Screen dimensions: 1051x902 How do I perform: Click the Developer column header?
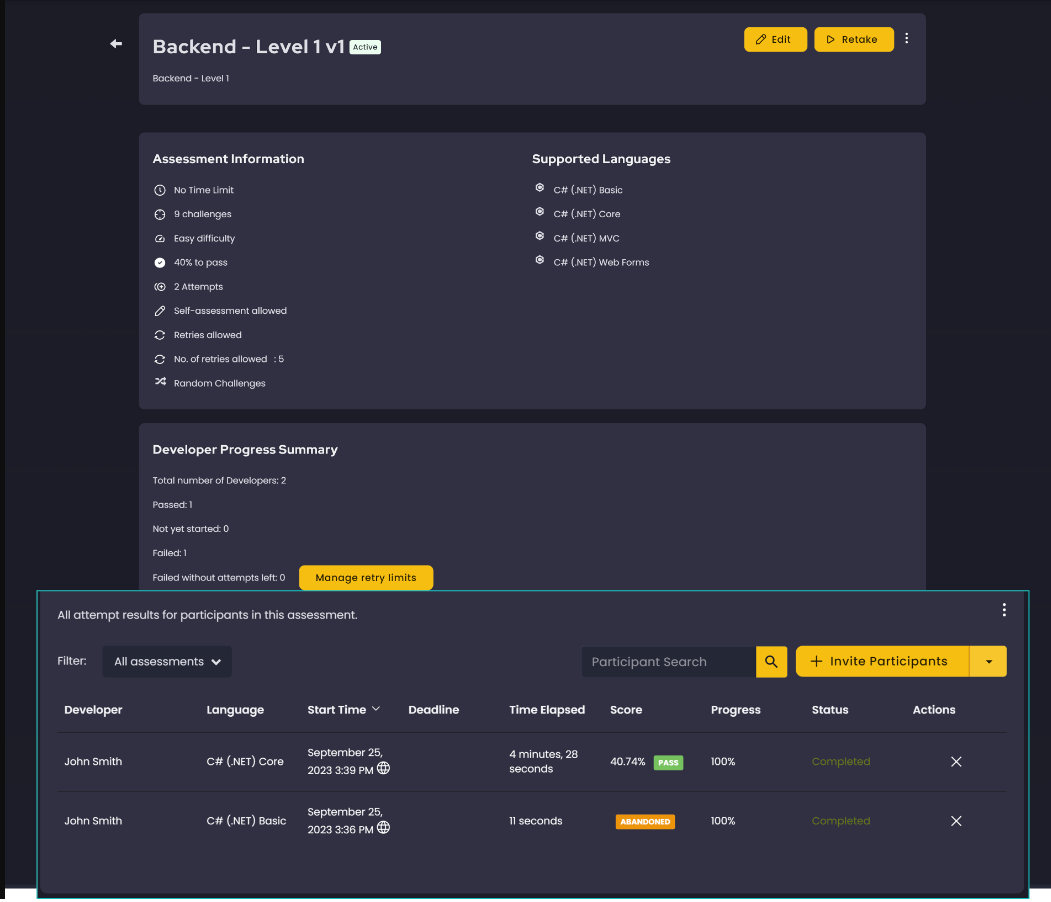tap(93, 710)
